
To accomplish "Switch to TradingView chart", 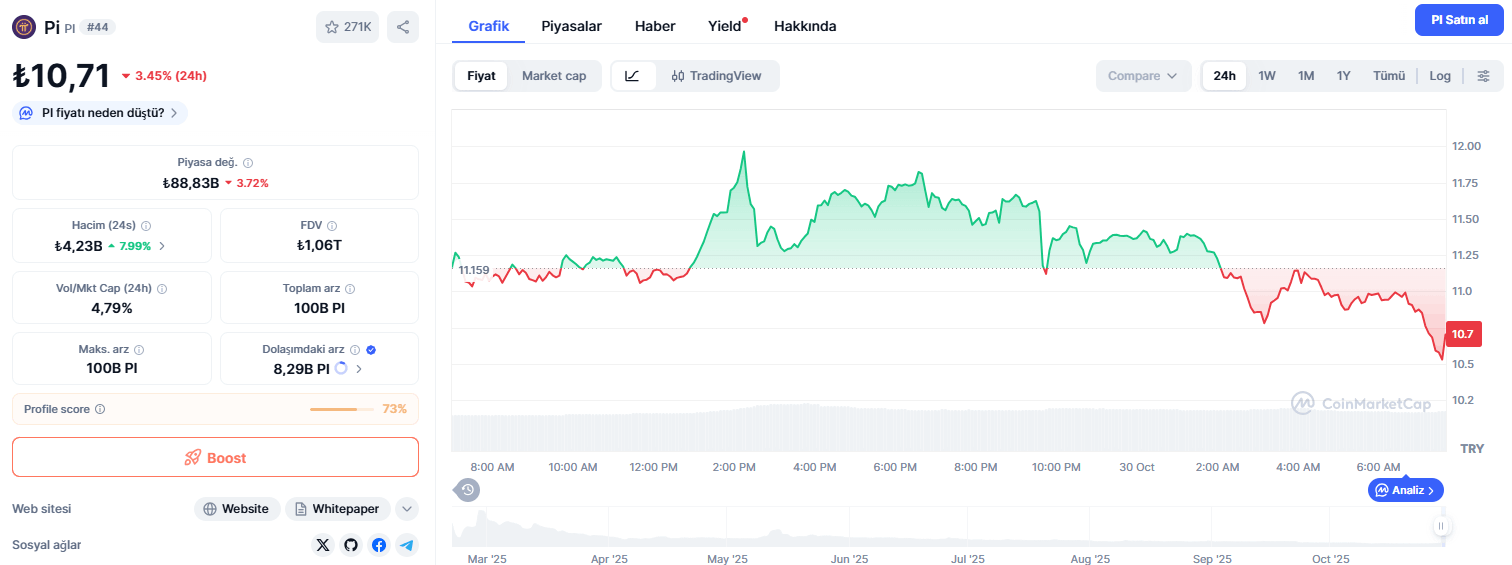I will (x=716, y=76).
